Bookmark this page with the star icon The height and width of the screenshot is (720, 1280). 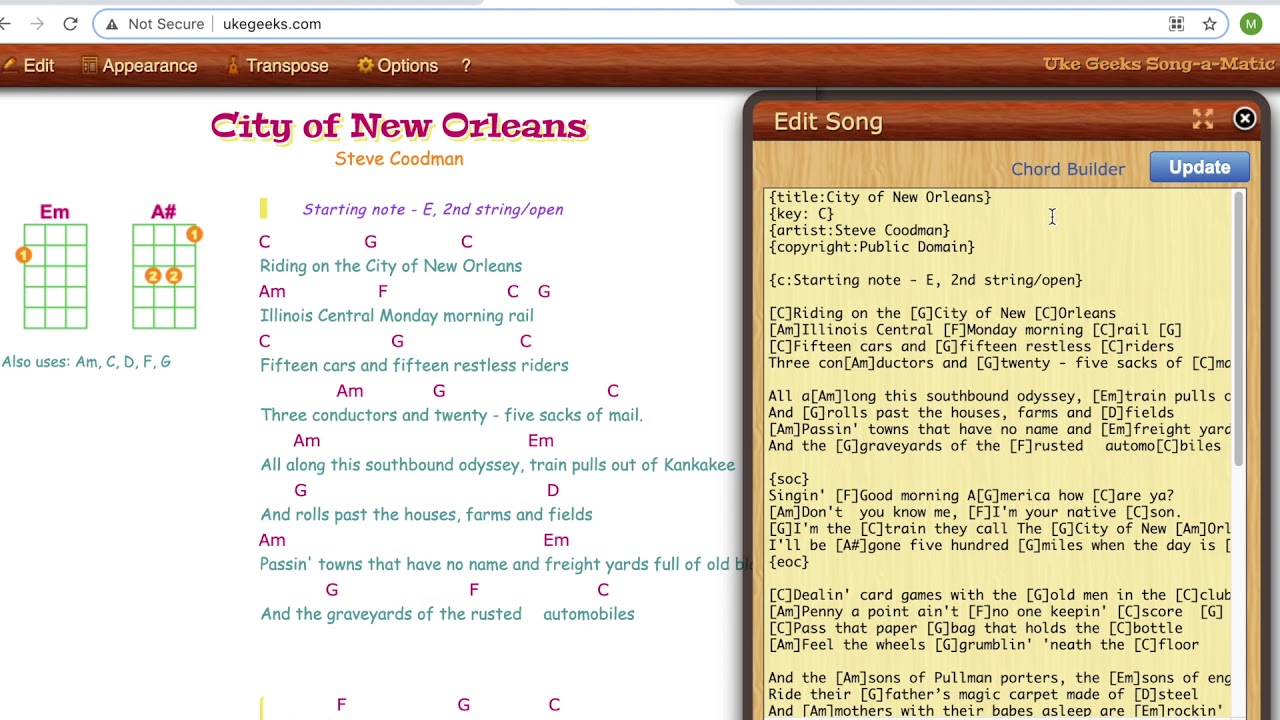pyautogui.click(x=1210, y=24)
